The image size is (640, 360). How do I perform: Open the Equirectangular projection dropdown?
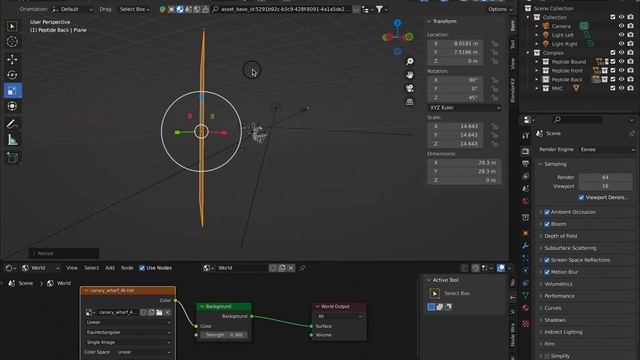pyautogui.click(x=128, y=333)
